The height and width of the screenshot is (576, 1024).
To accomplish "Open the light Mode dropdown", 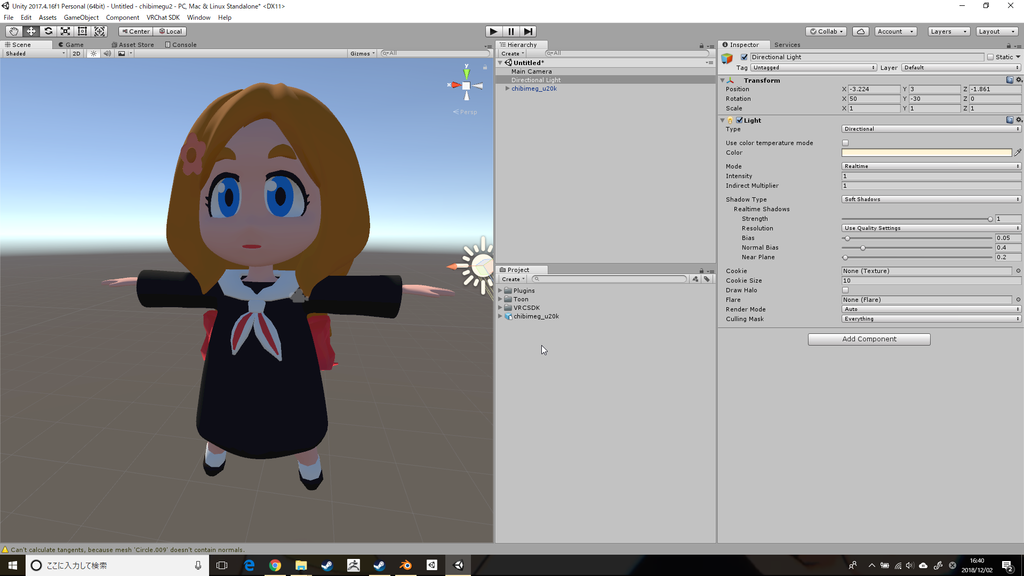I will (x=931, y=167).
